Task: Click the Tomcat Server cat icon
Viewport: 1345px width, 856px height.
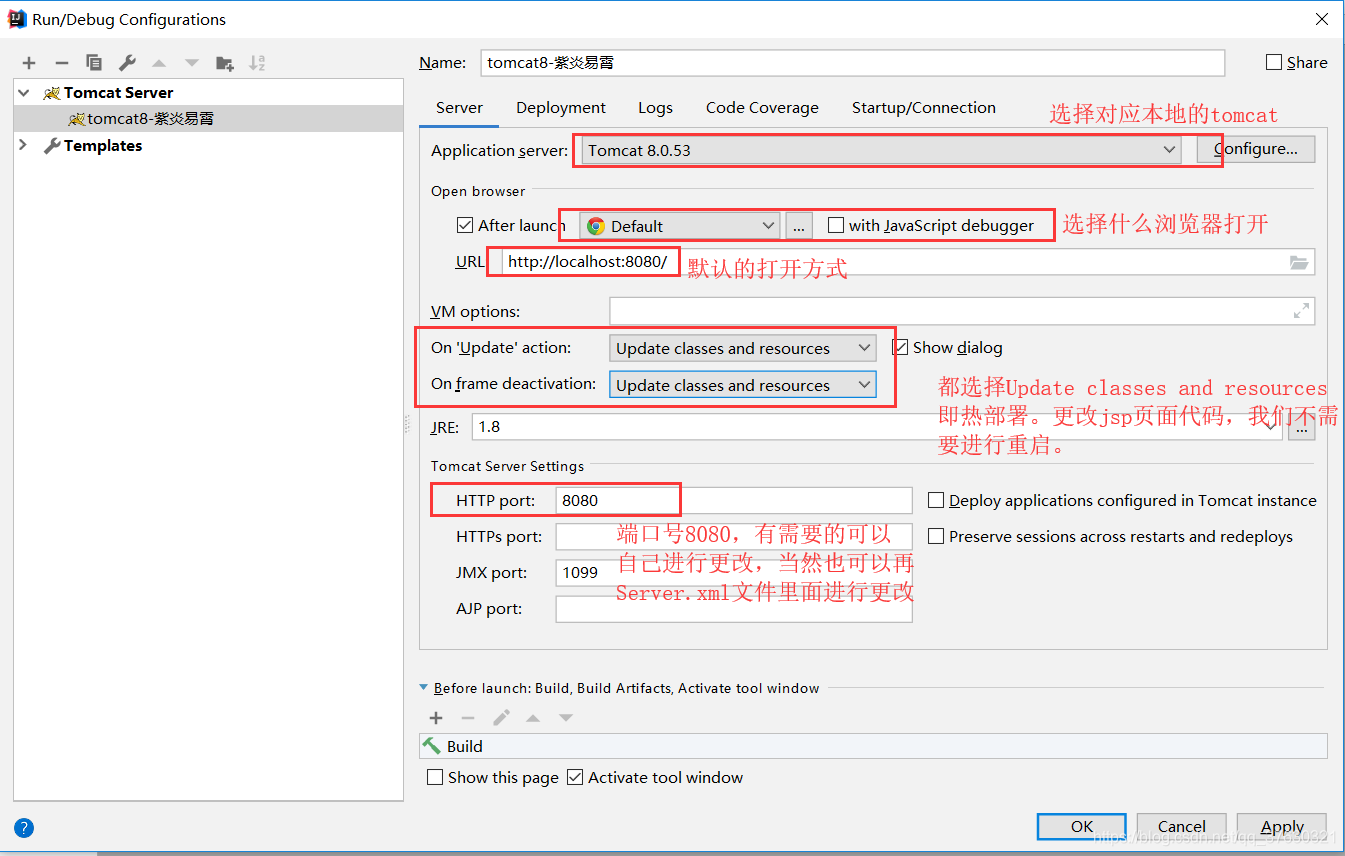Action: coord(52,93)
